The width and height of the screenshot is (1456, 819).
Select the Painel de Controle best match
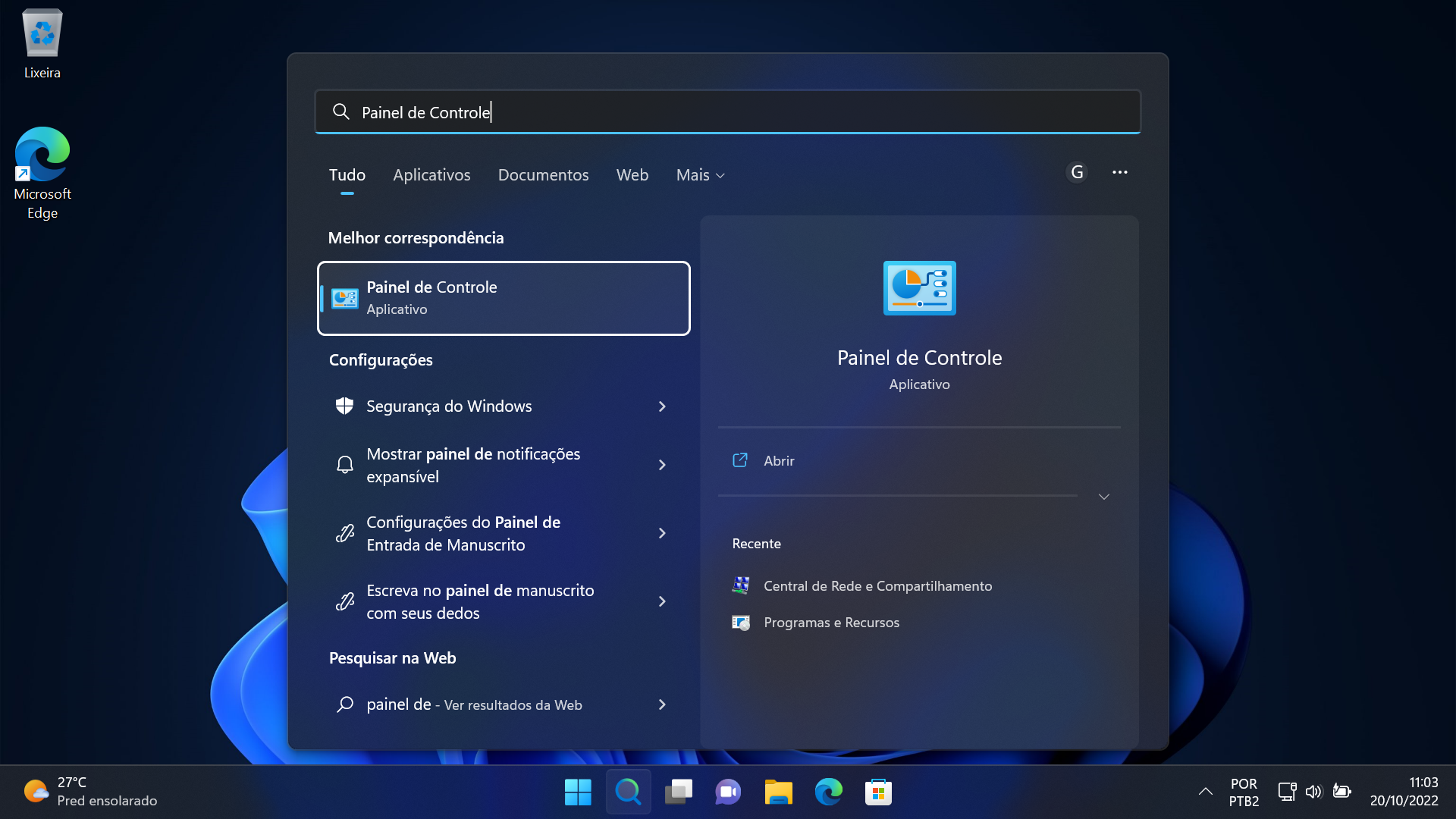pos(504,298)
